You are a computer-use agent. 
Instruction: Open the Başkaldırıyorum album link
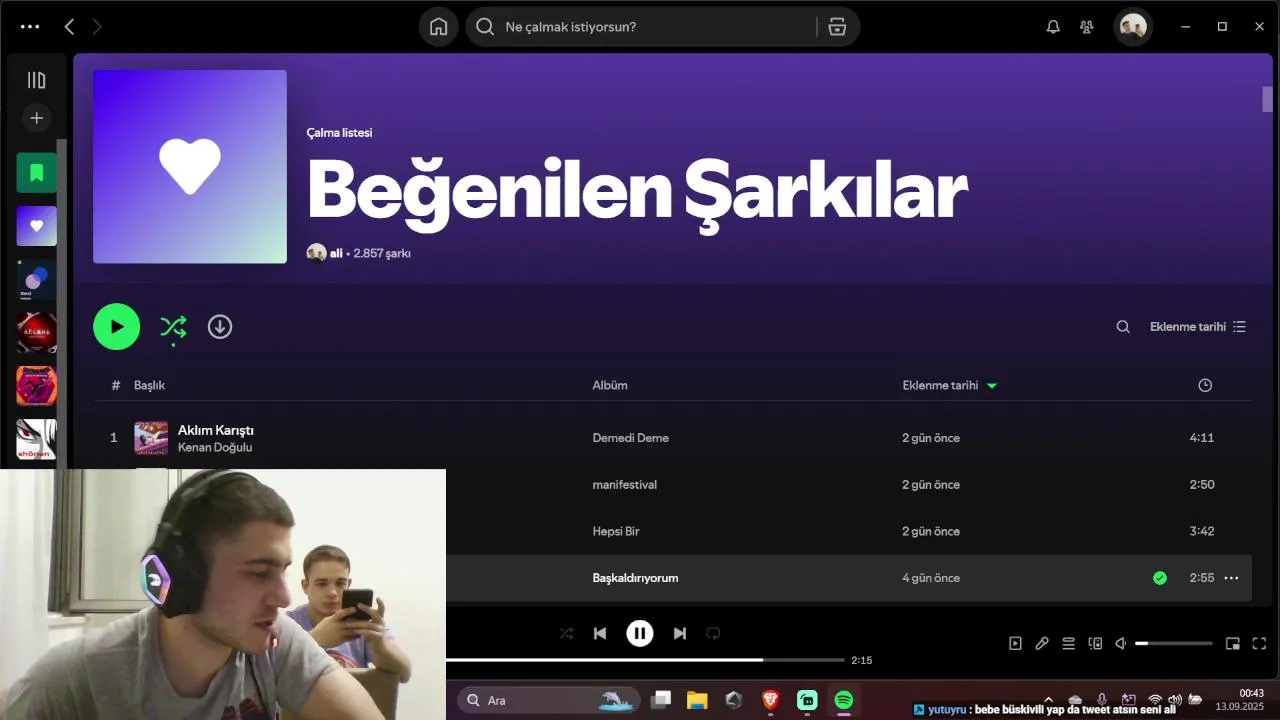click(635, 578)
